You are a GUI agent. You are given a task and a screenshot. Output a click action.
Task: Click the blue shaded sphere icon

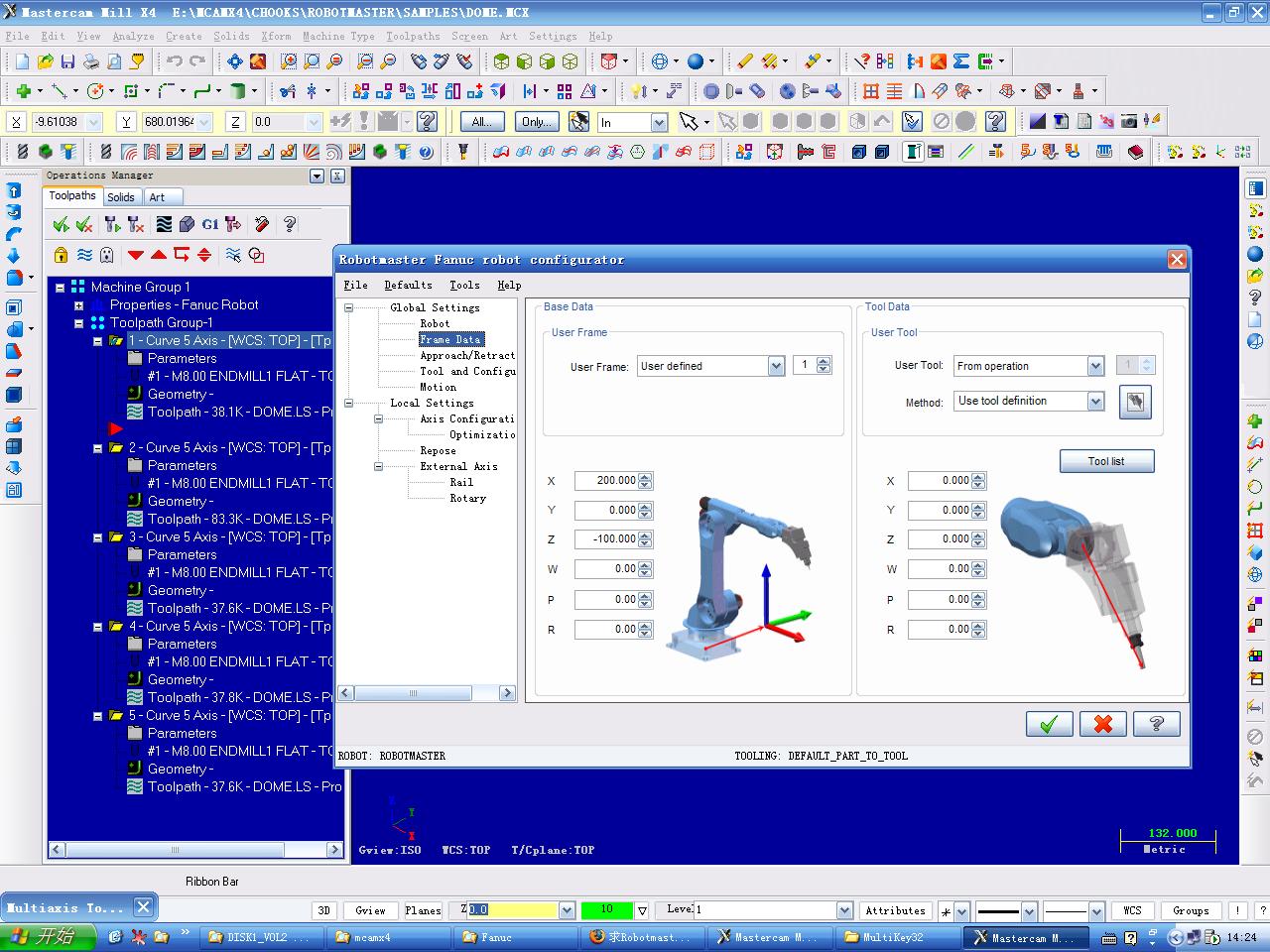pyautogui.click(x=696, y=61)
